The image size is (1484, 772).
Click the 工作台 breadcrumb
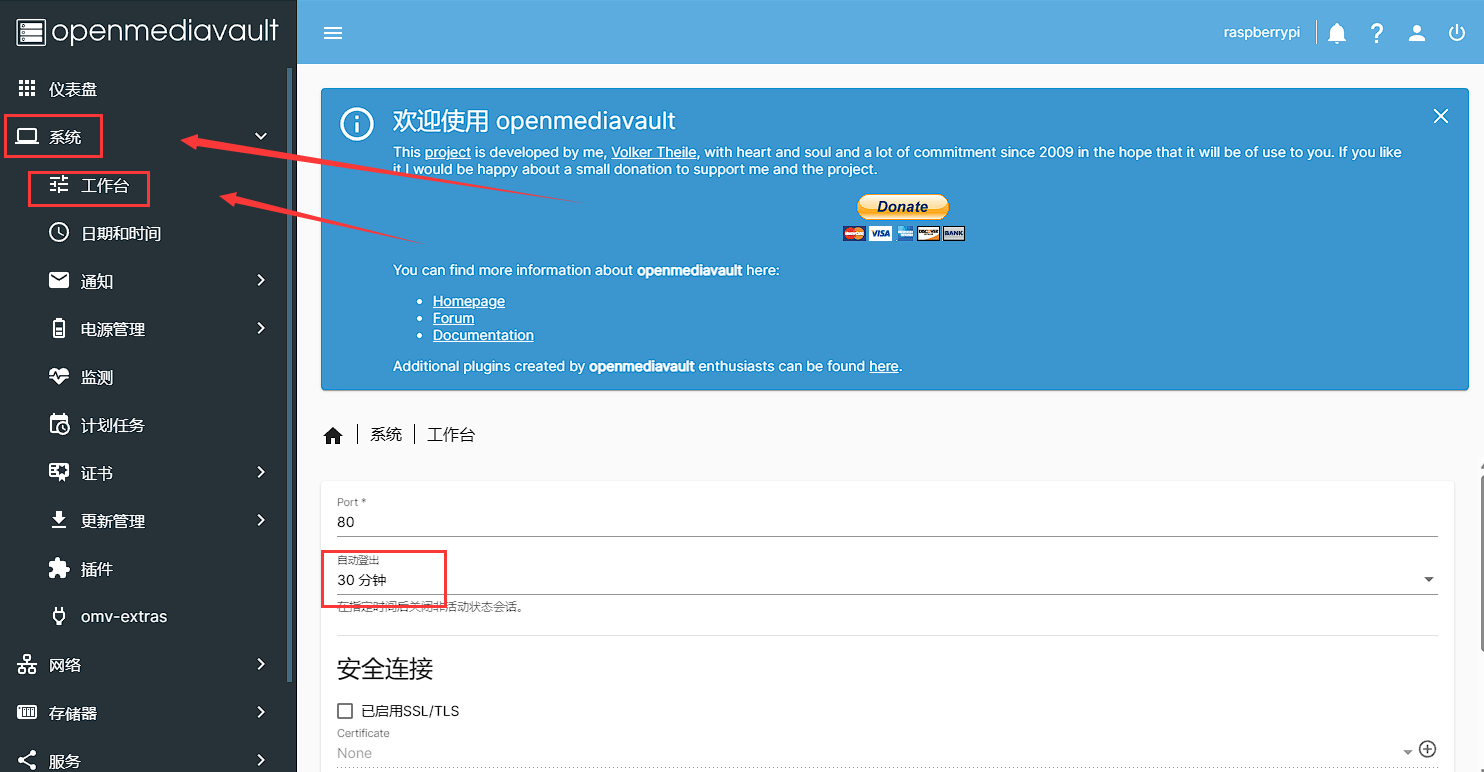click(x=451, y=435)
